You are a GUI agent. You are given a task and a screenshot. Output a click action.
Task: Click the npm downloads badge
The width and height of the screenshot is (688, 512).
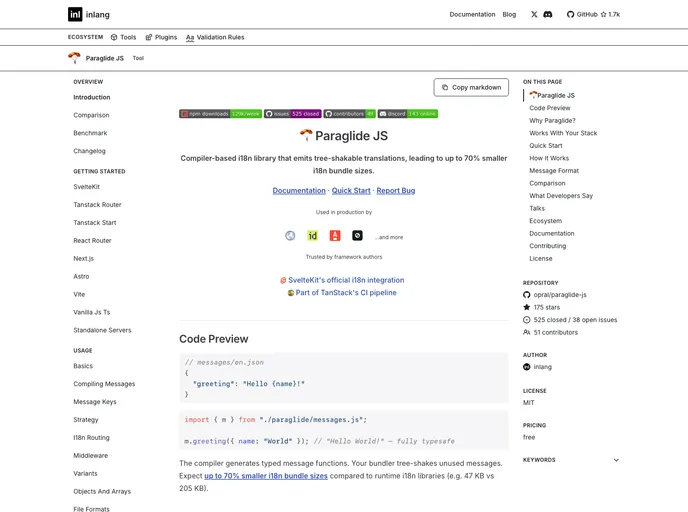(220, 114)
